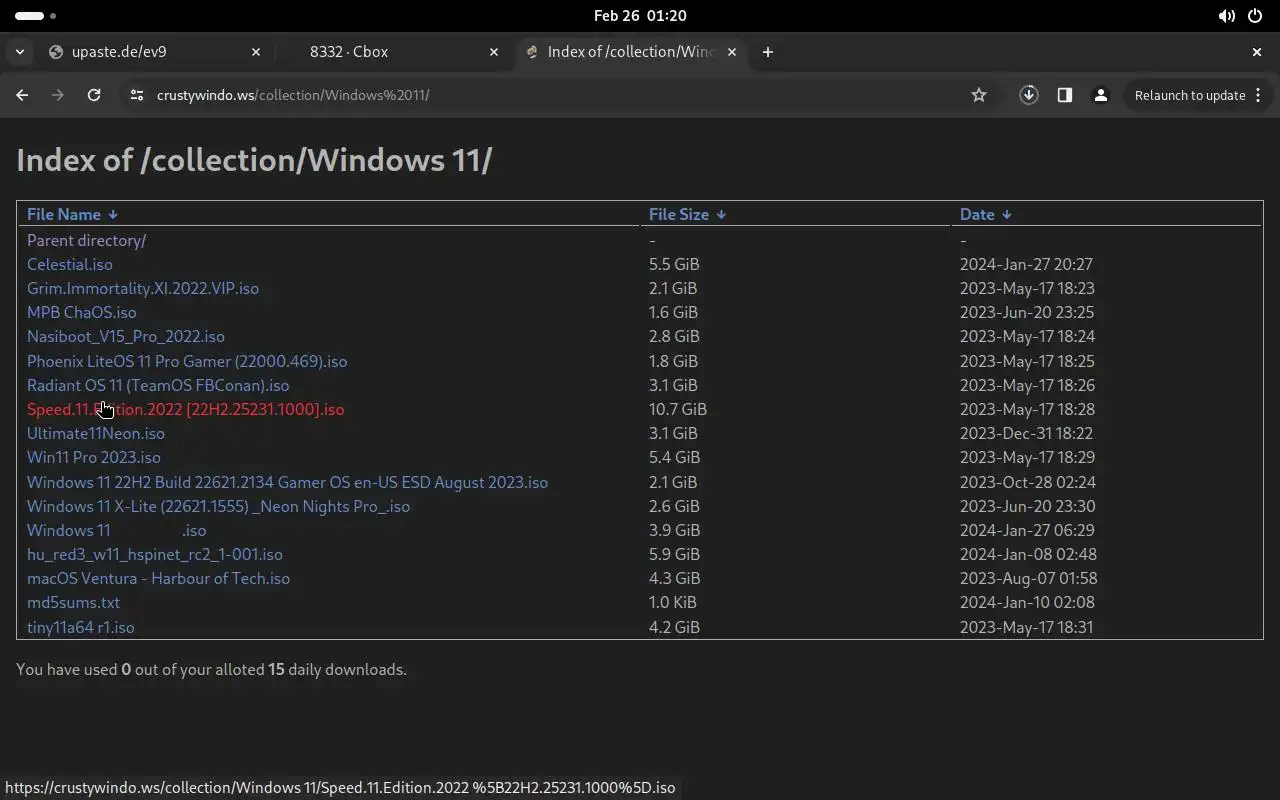Switch to the 8332 · Cbox tab
Screen dimensions: 1280x800
[x=392, y=52]
